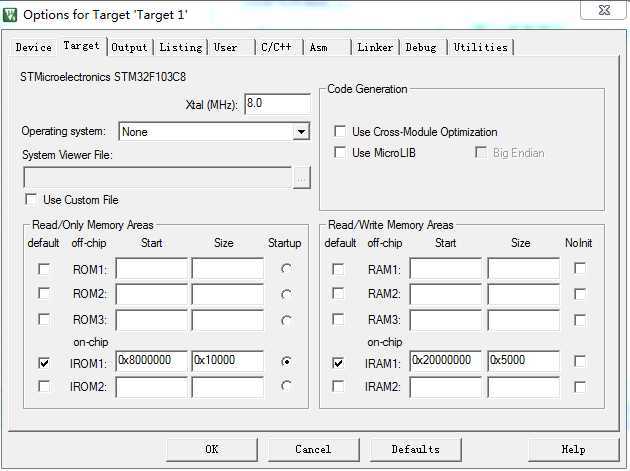Open the Output tab
This screenshot has width=630, height=471.
(129, 47)
